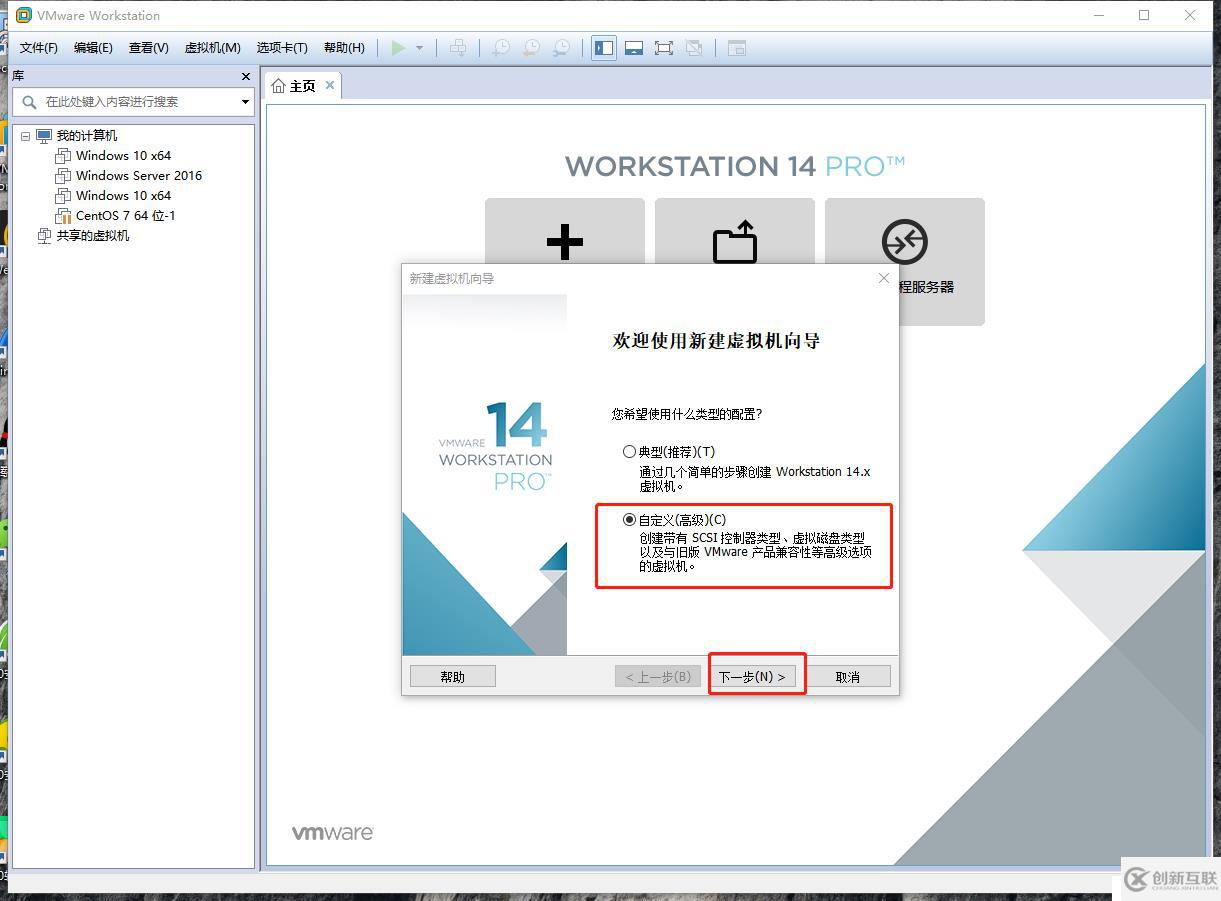
Task: Open the library search filter dropdown arrow
Action: click(x=245, y=102)
